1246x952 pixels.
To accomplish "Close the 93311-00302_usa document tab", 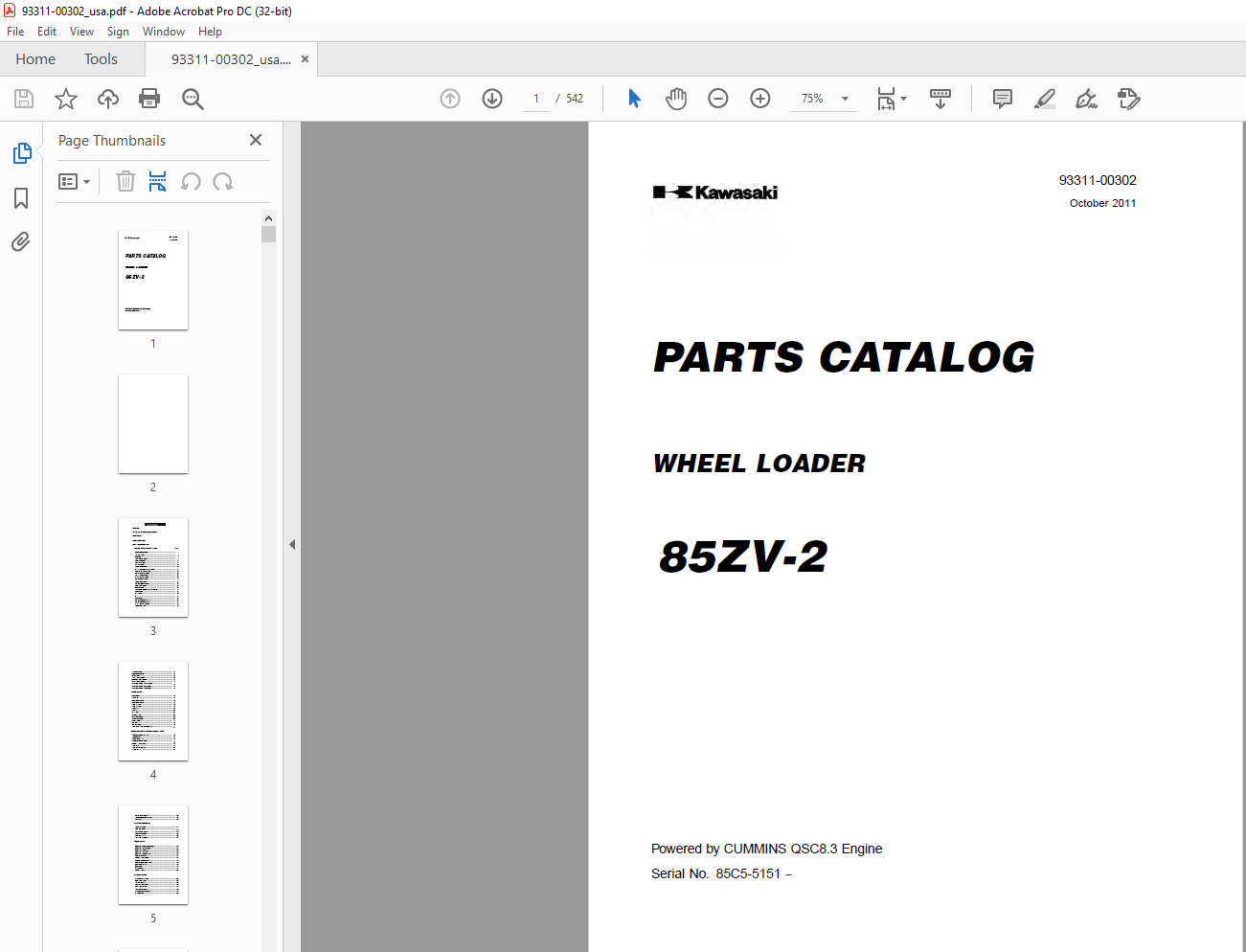I will click(305, 59).
